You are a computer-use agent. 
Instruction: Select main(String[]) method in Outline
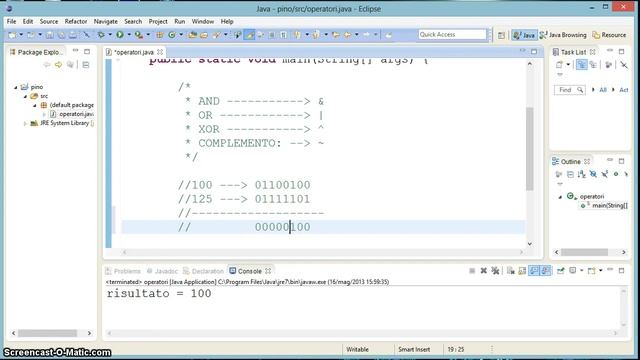610,206
